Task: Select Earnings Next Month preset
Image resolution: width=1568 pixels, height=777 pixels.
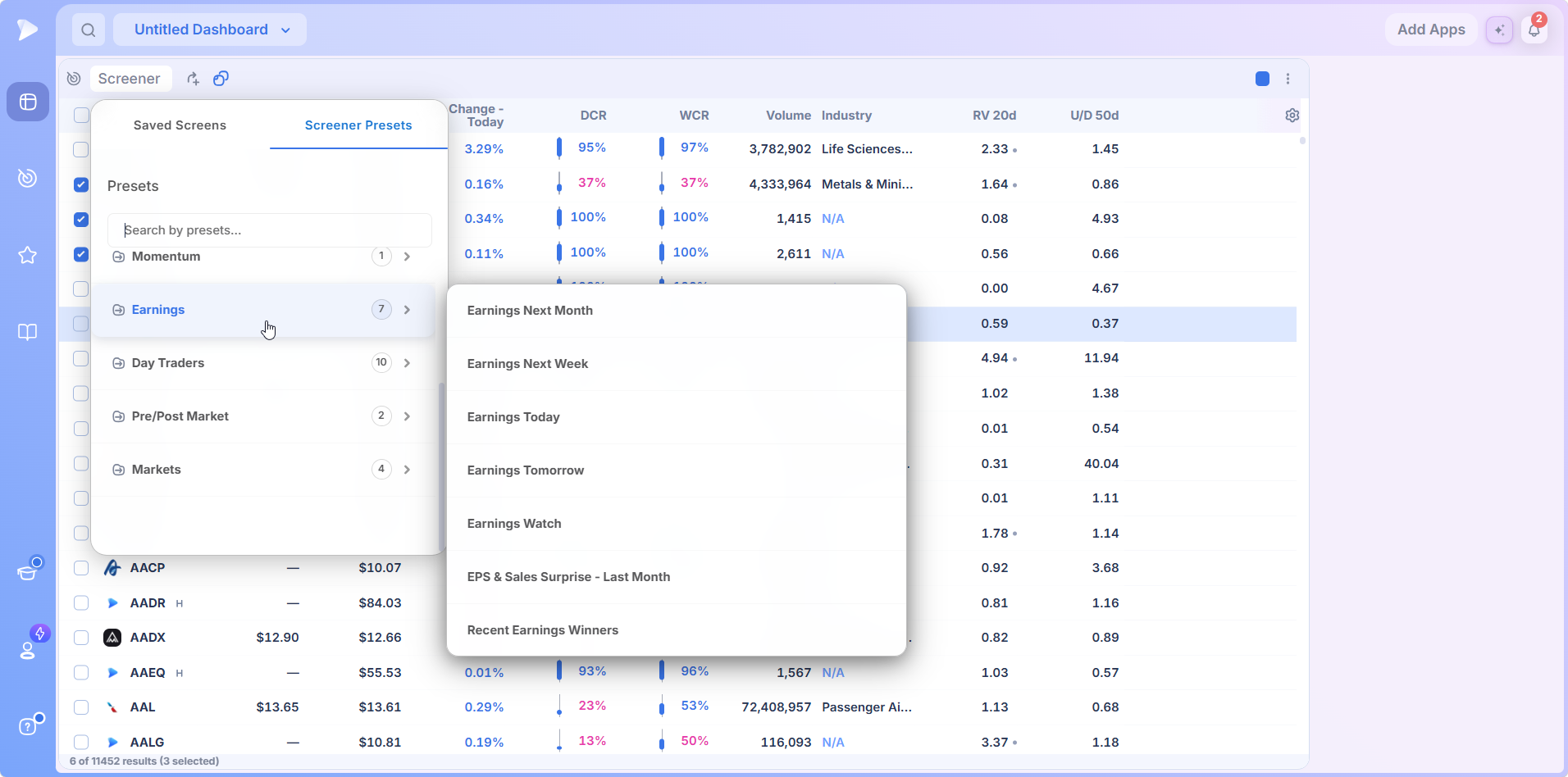Action: tap(677, 311)
